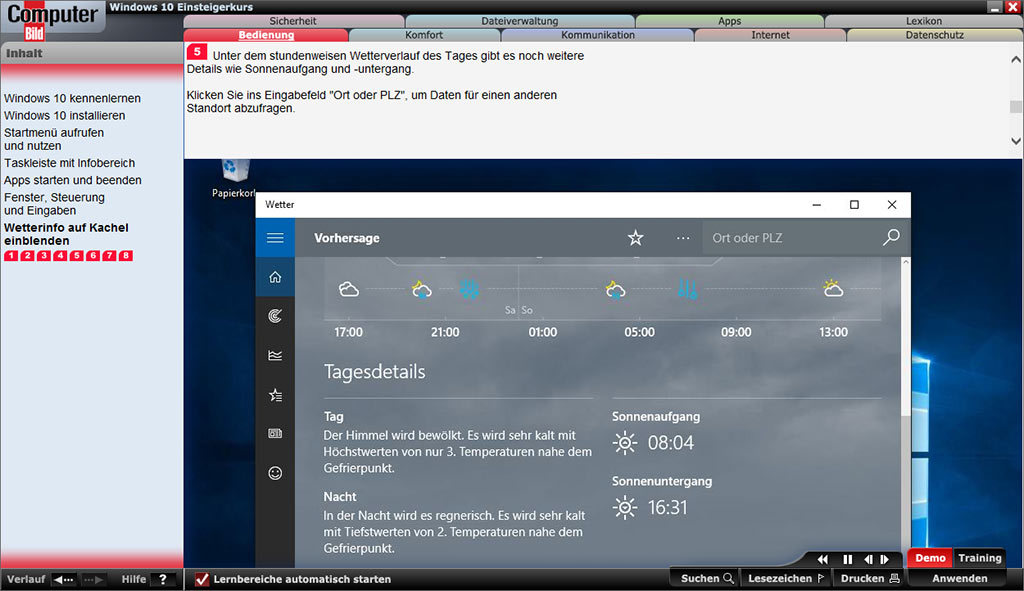The image size is (1024, 591).
Task: Open Lesezeichen bookmarks
Action: 786,579
